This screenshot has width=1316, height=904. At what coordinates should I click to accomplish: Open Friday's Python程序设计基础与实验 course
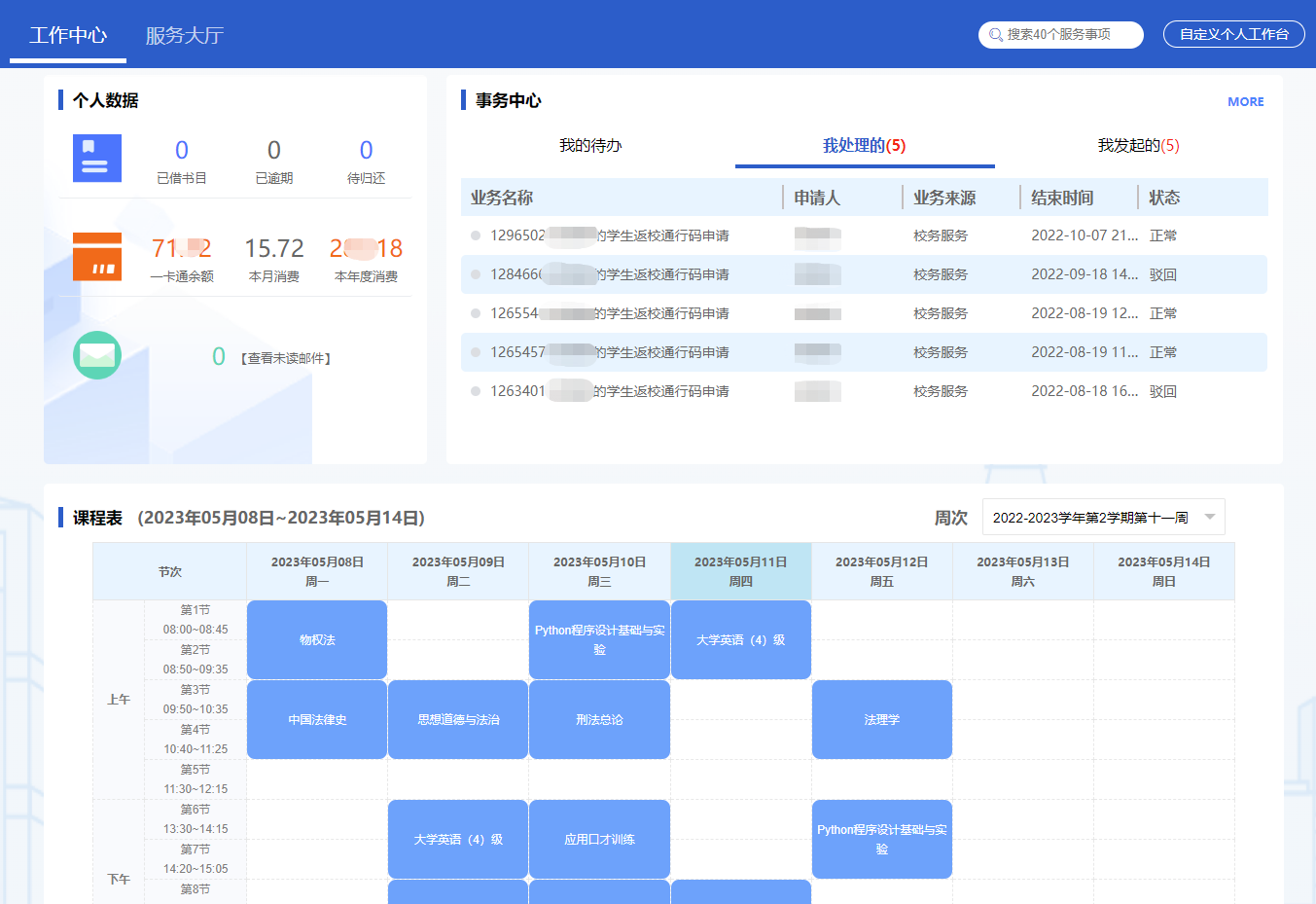tap(882, 839)
